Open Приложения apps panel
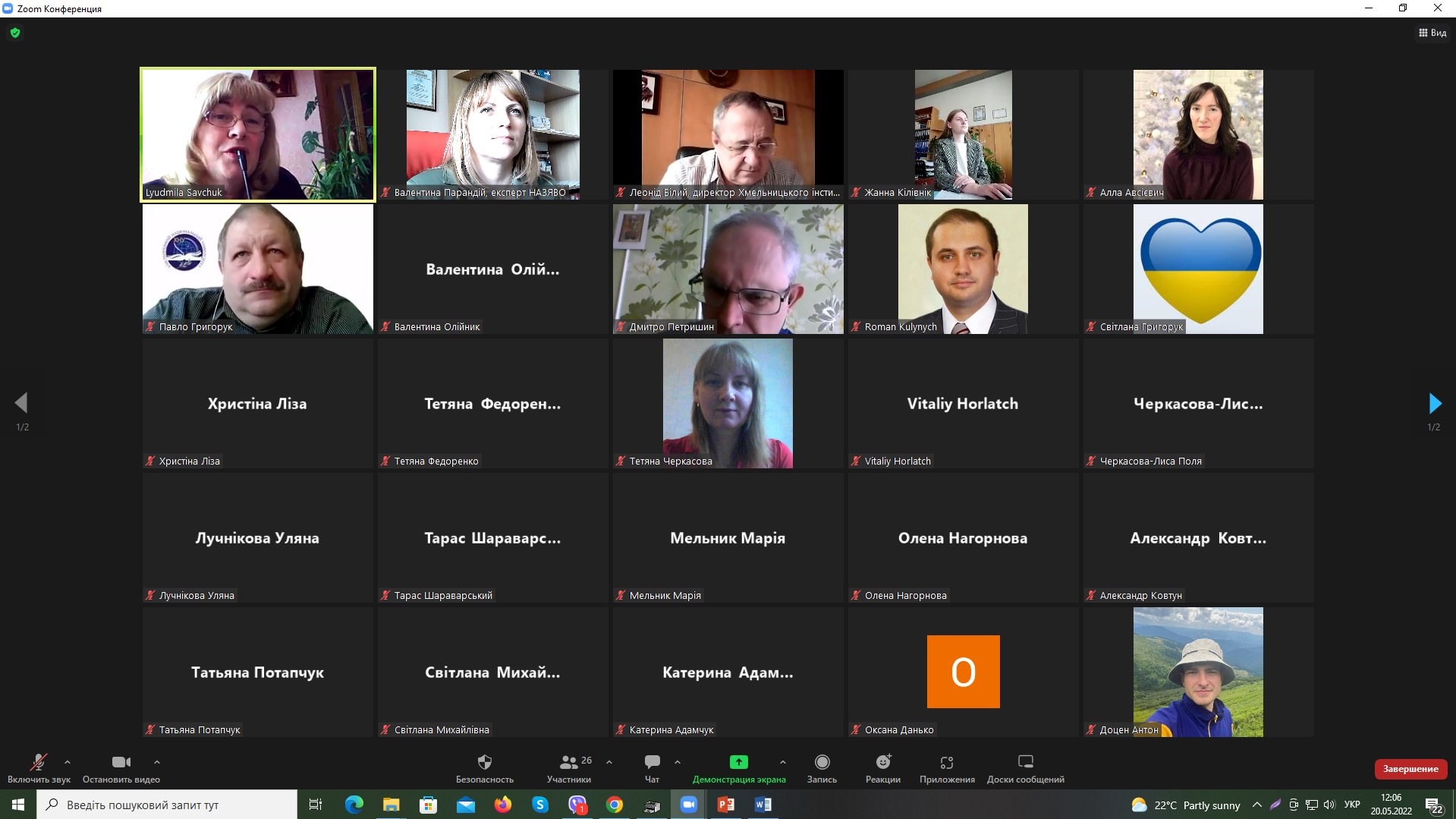Viewport: 1456px width, 819px height. (947, 768)
